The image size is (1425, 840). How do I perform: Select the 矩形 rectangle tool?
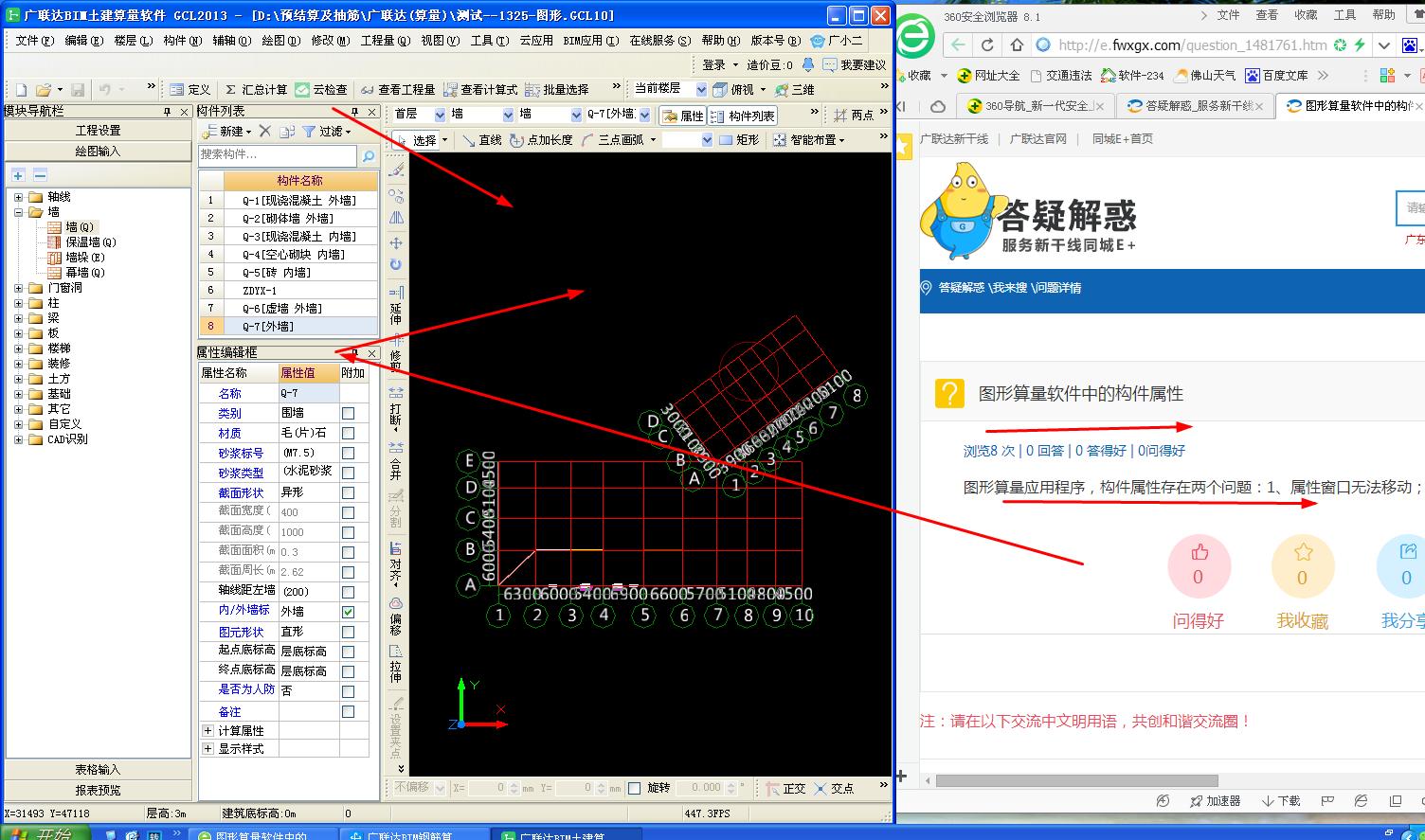pyautogui.click(x=739, y=139)
